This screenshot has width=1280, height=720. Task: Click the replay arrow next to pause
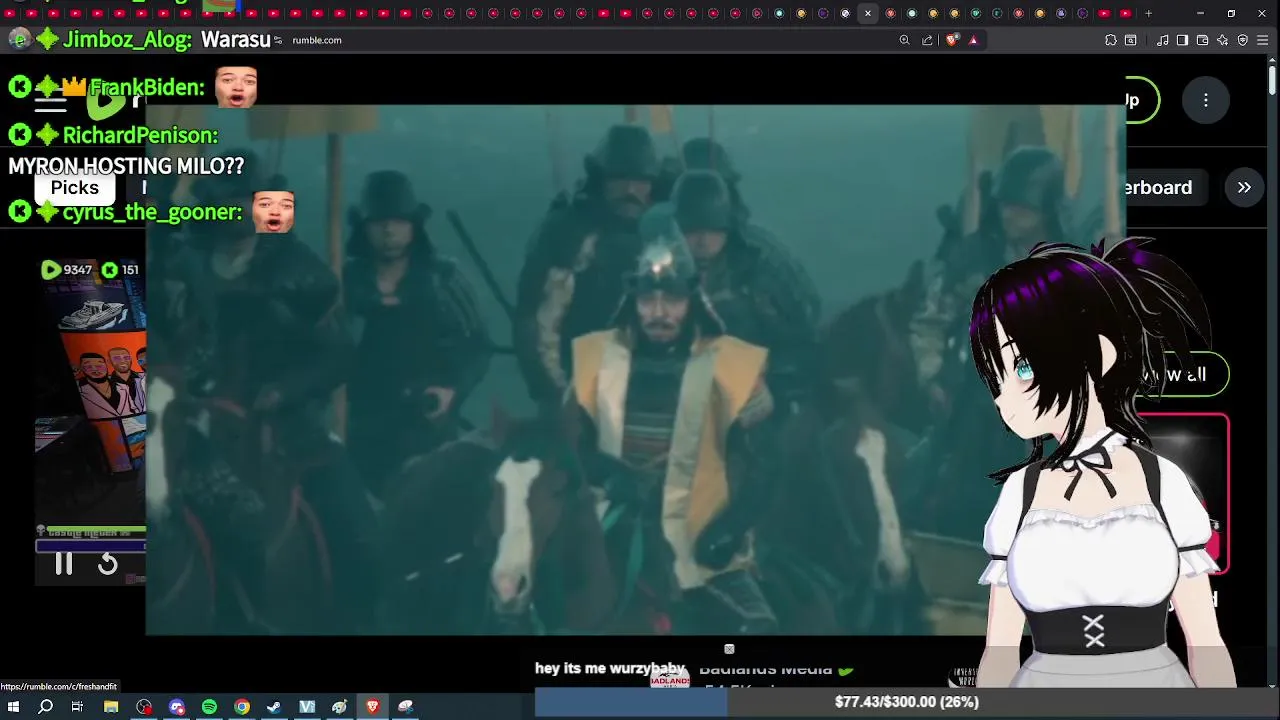[x=108, y=564]
